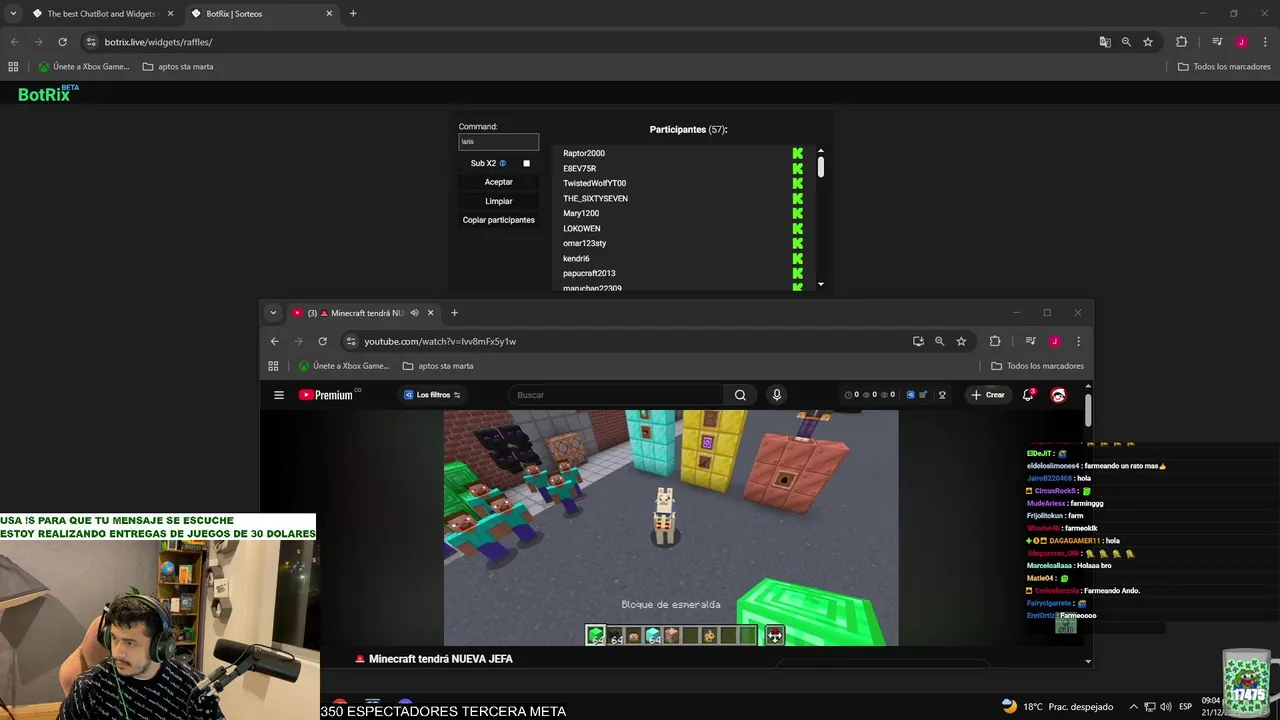The width and height of the screenshot is (1280, 720).
Task: Mute the Minecraft YouTube tab audio
Action: point(414,313)
